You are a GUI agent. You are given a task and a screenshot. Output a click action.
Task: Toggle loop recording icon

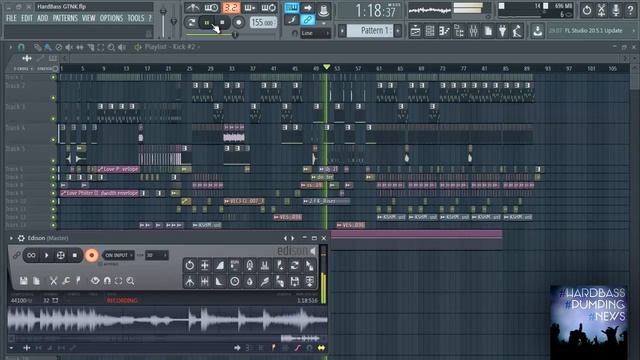(x=269, y=8)
